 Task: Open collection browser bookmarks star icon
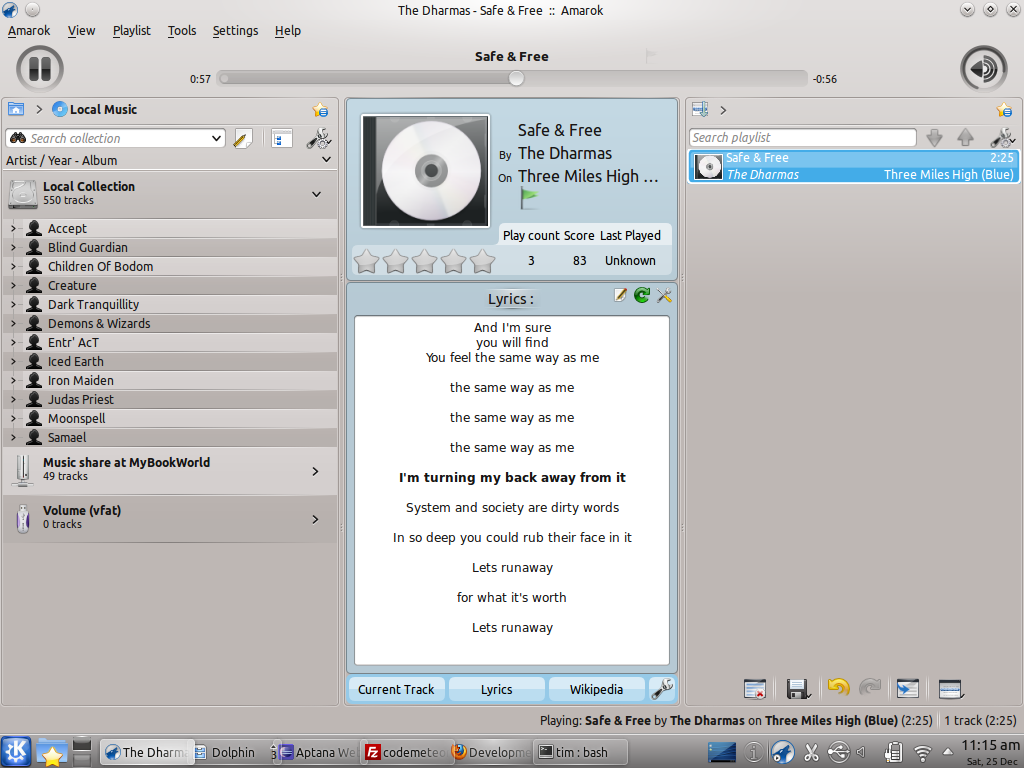[x=320, y=110]
